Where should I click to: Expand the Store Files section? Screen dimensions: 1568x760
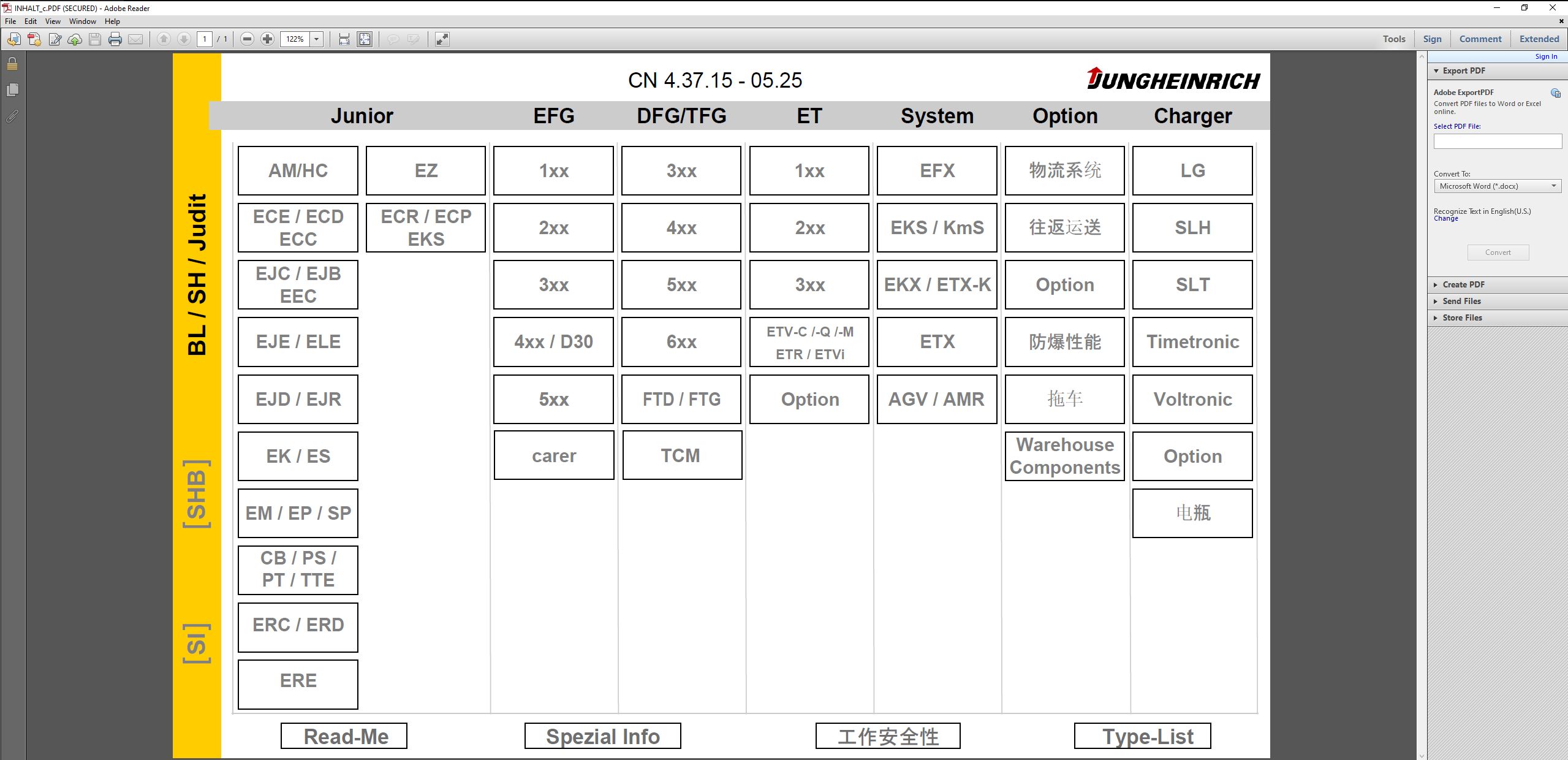click(1462, 317)
